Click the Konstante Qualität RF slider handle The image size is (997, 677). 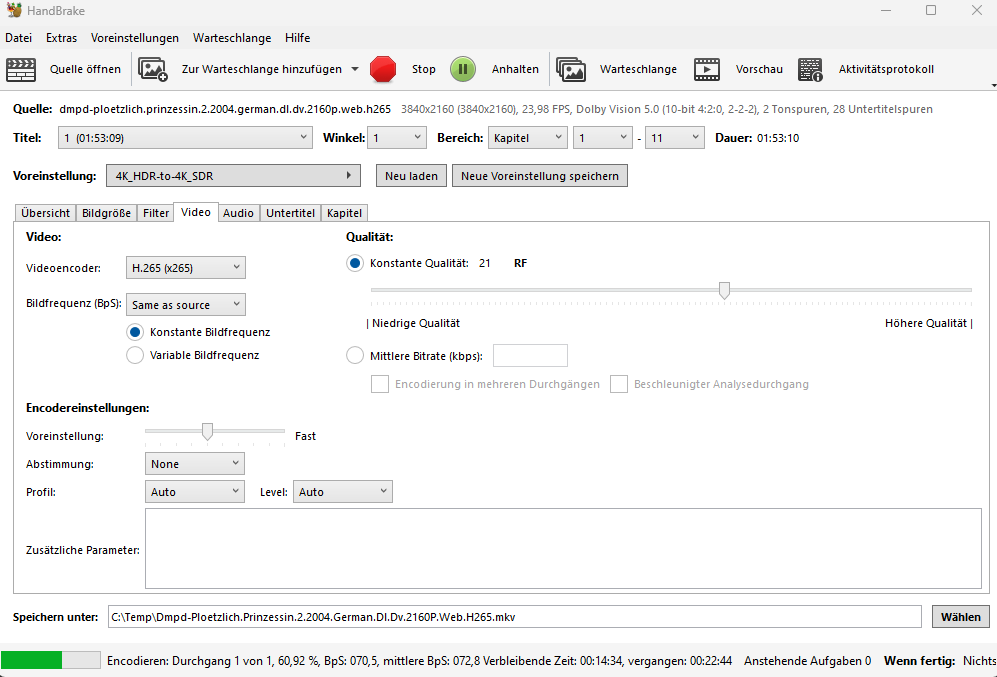point(724,291)
